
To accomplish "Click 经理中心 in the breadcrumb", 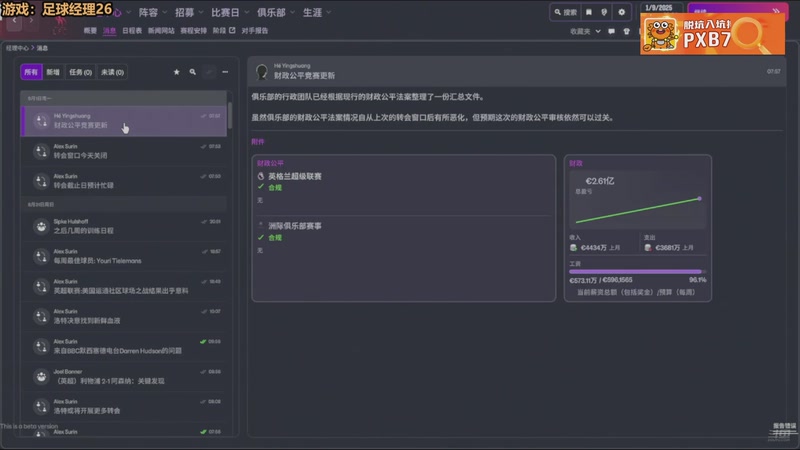I will click(17, 48).
